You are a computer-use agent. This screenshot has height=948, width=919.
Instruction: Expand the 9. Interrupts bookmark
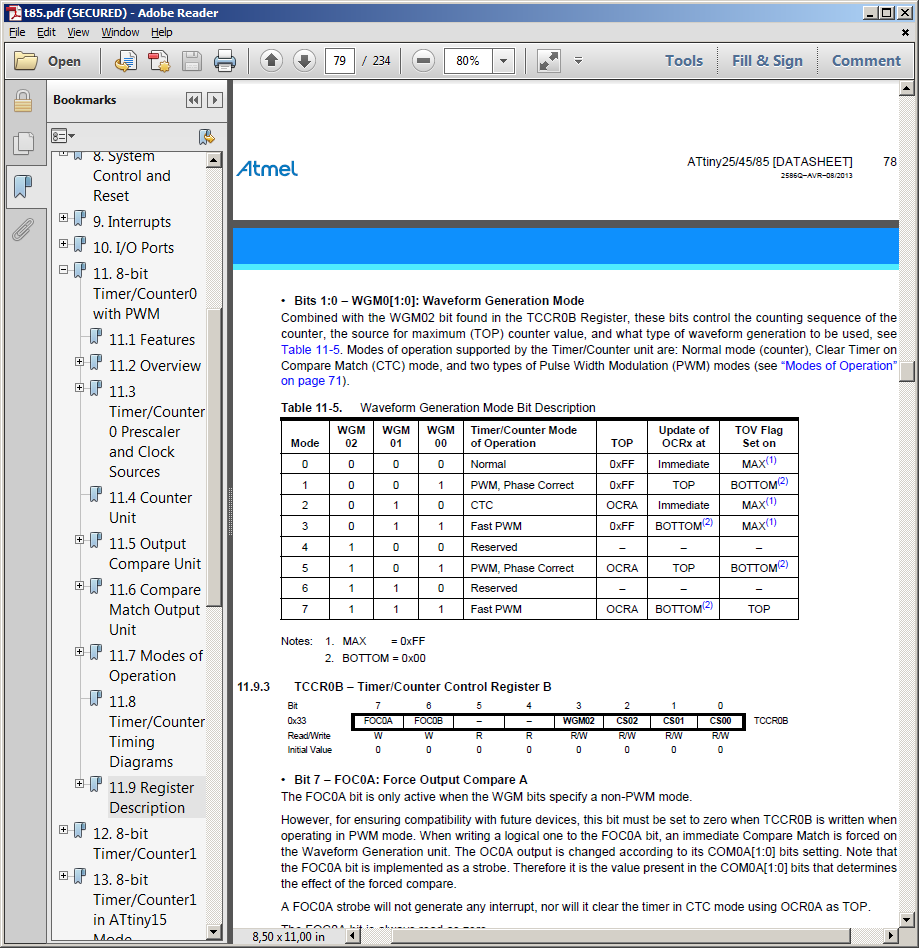pyautogui.click(x=63, y=218)
